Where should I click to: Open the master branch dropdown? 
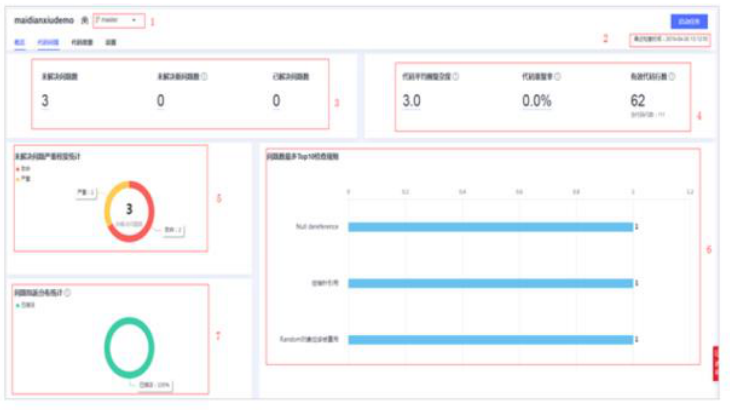118,20
